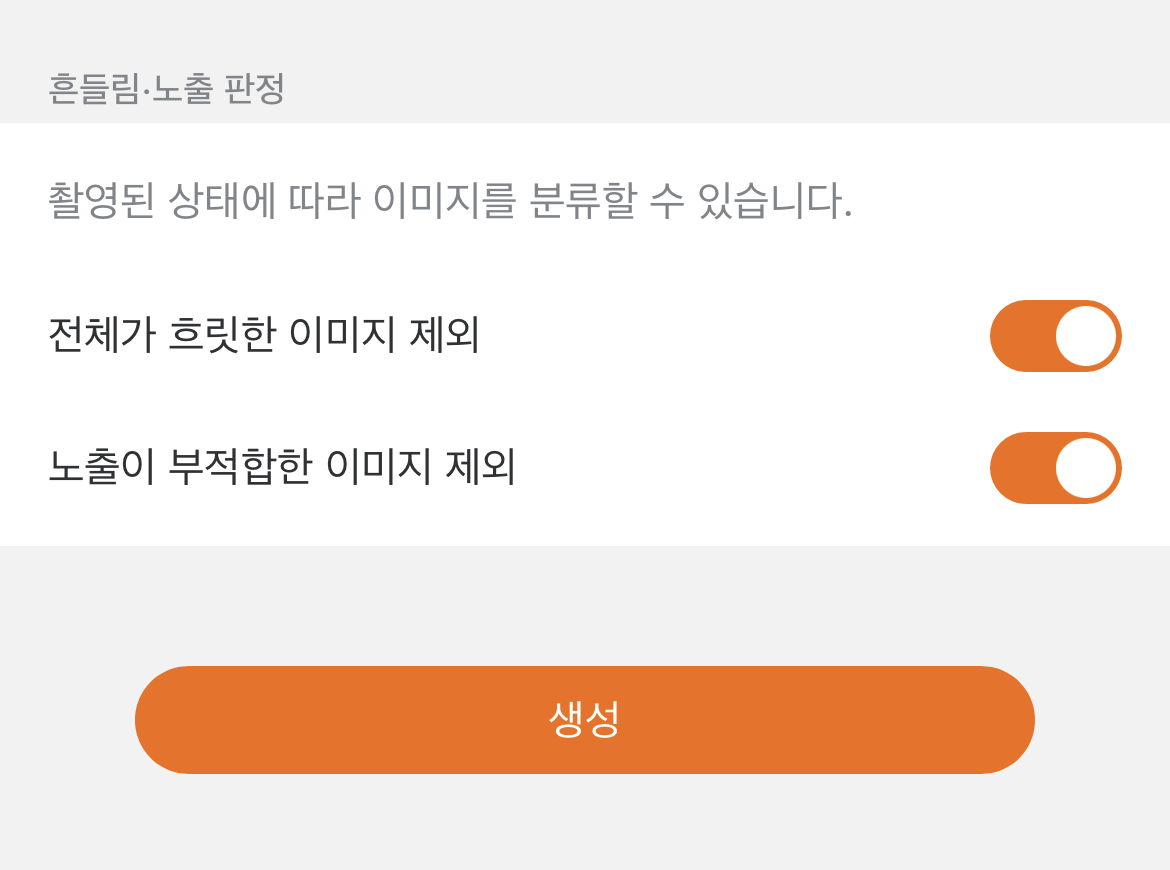Tap the 생성 text on the button

point(585,720)
